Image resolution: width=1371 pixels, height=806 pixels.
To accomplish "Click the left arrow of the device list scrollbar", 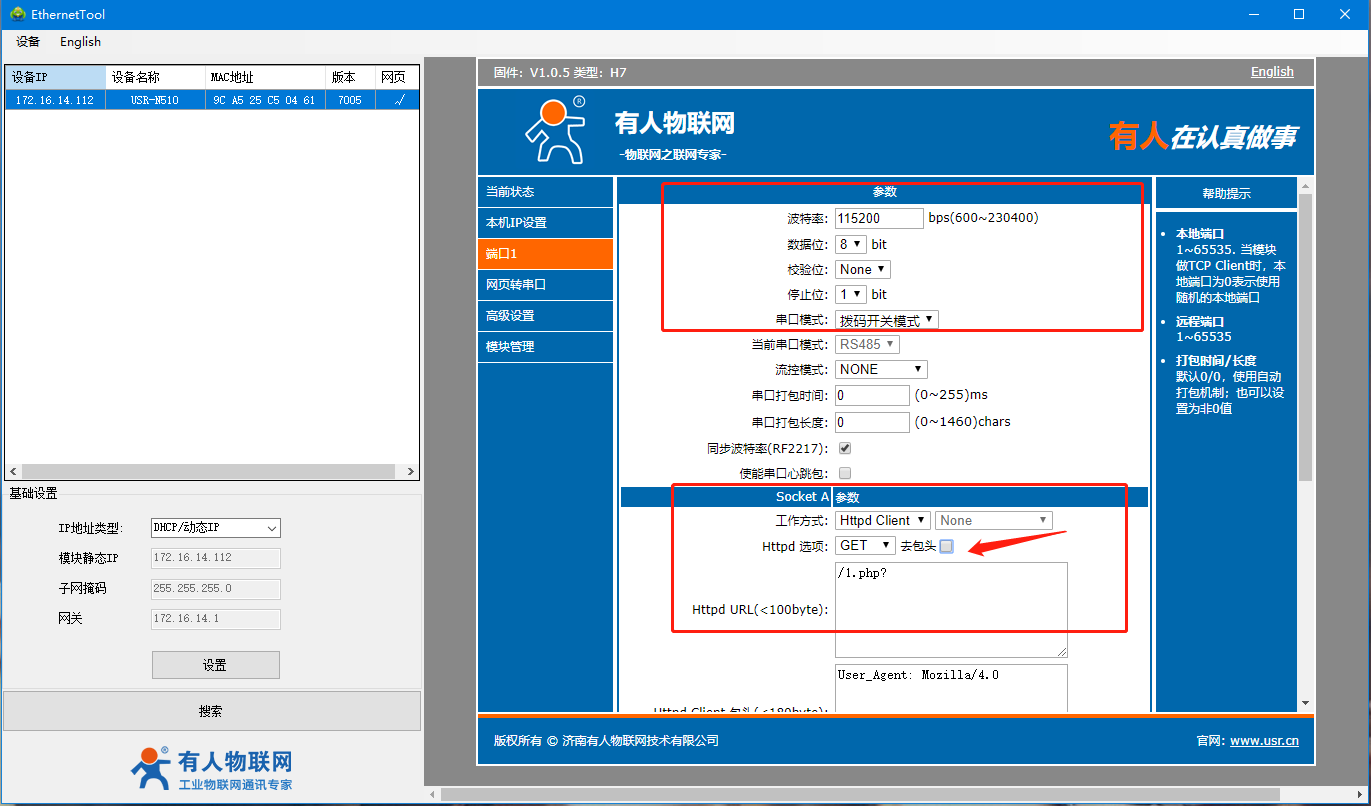I will click(x=13, y=471).
